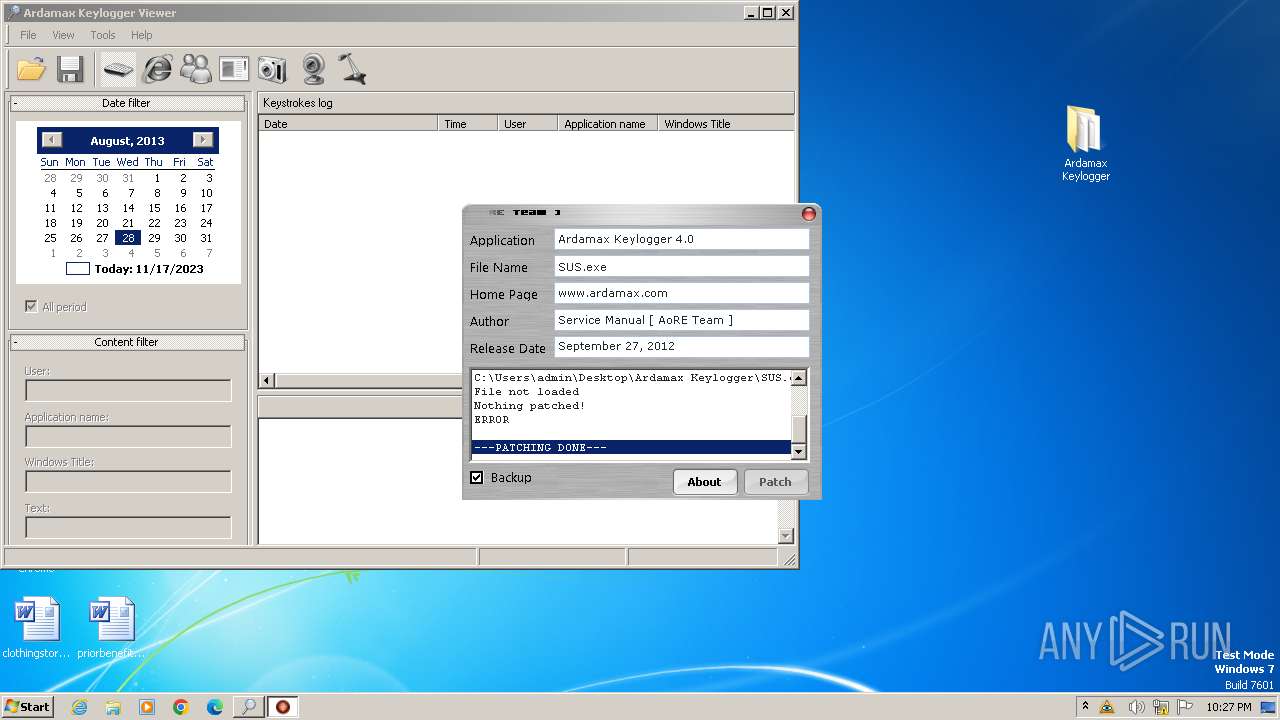Open the Chat log people icon
This screenshot has height=720, width=1280.
pyautogui.click(x=196, y=69)
